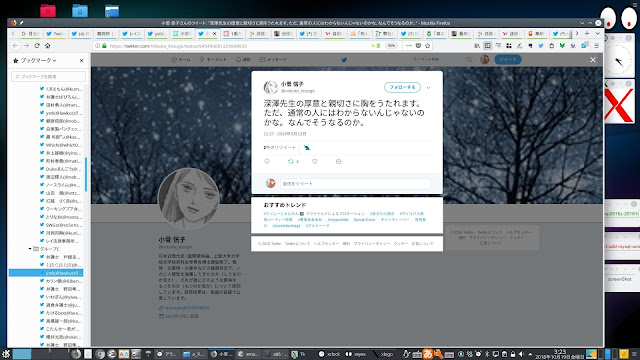The image size is (640, 360).
Task: Close the current active tab
Action: pyautogui.click(x=214, y=33)
